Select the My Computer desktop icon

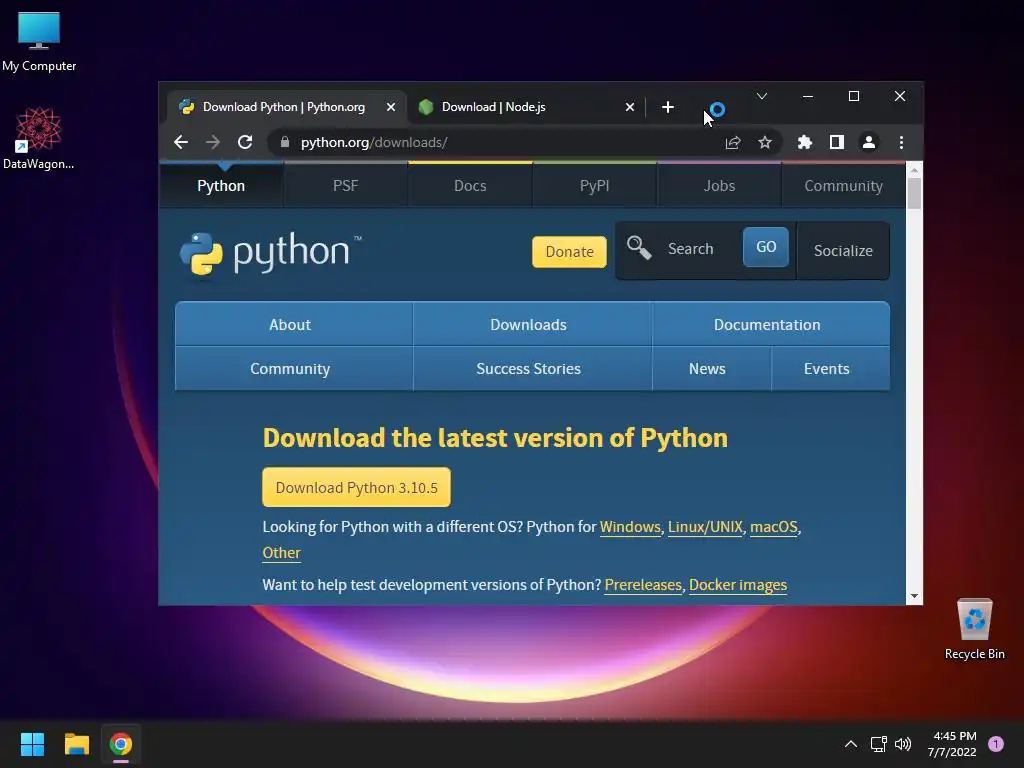pyautogui.click(x=39, y=40)
